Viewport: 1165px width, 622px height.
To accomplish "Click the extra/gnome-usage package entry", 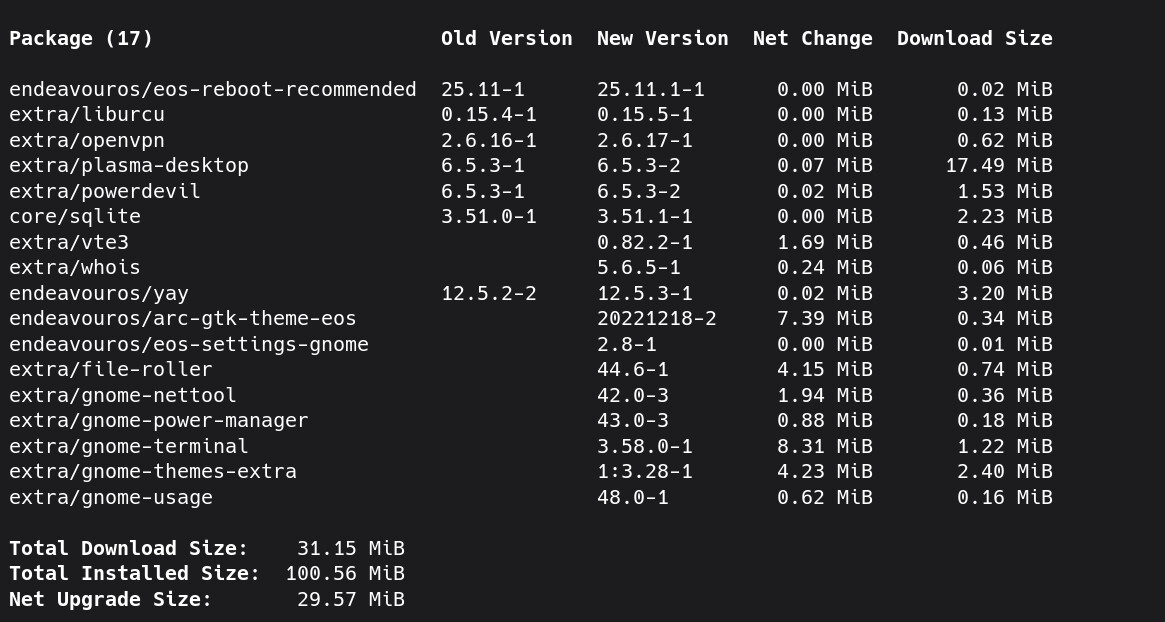I will tap(111, 498).
